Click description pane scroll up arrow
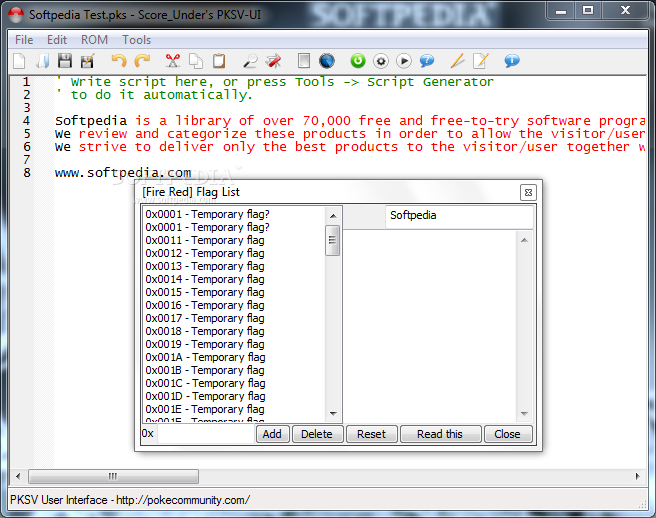The width and height of the screenshot is (656, 518). [x=524, y=240]
